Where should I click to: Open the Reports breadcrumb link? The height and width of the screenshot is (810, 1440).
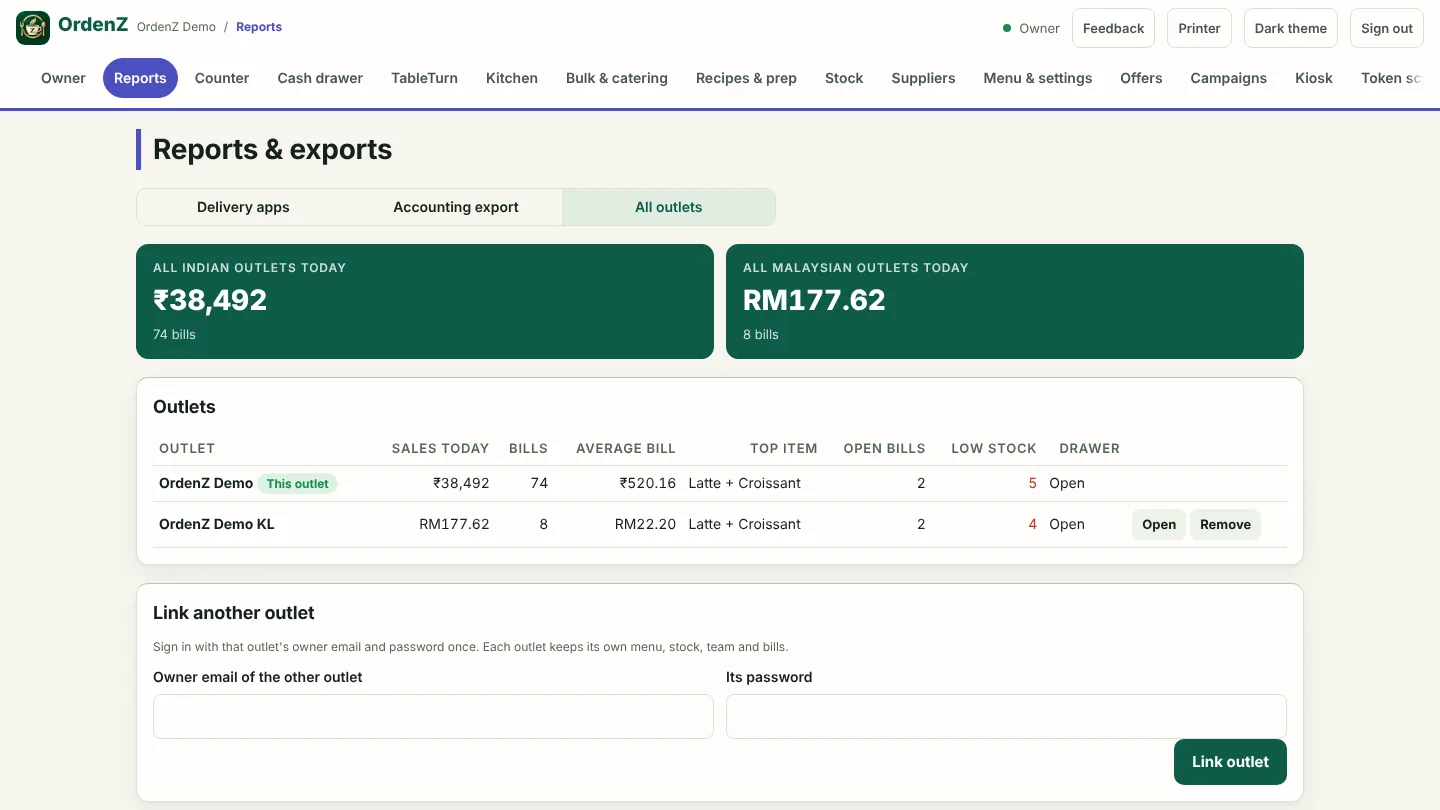tap(259, 27)
